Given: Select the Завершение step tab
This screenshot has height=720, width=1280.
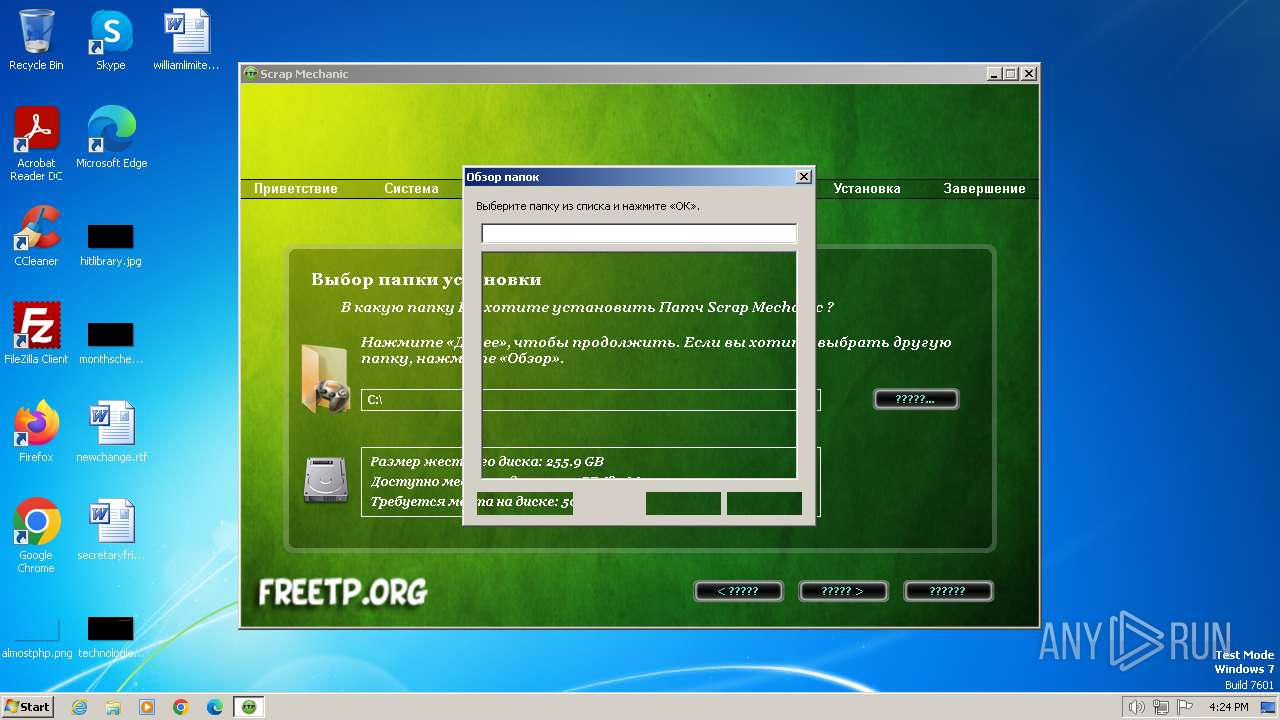Looking at the screenshot, I should 984,188.
